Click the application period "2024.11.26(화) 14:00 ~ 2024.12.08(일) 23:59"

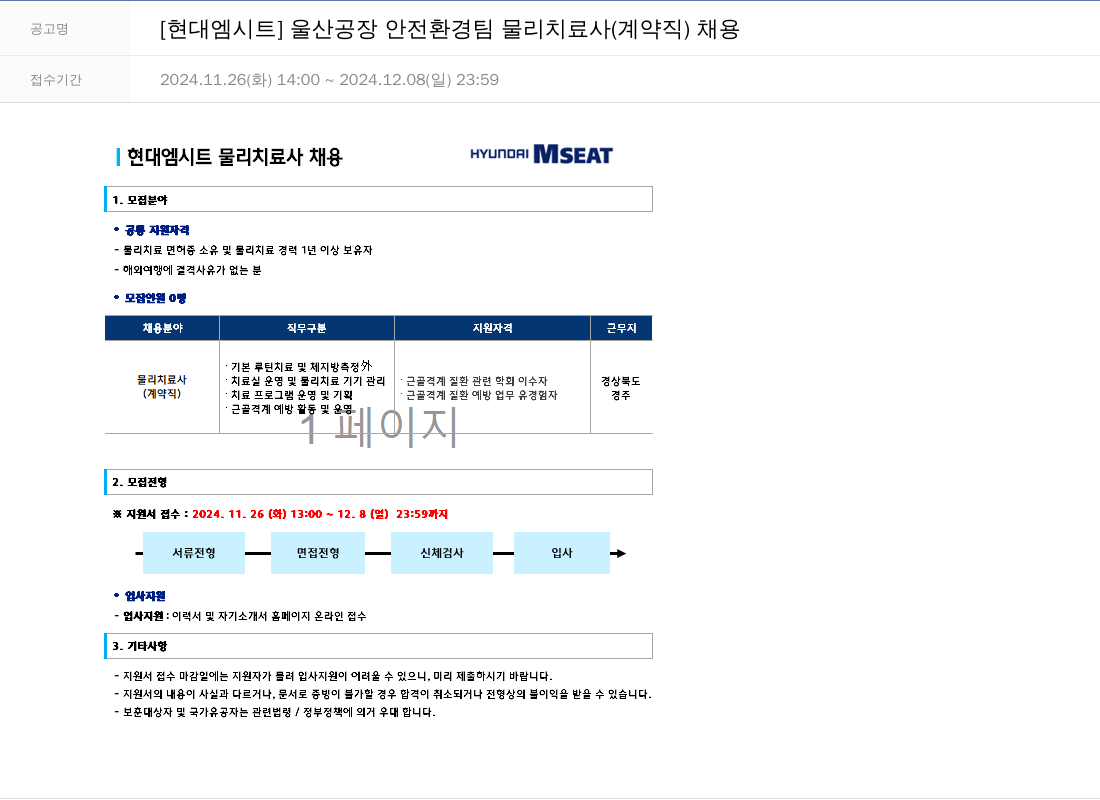pyautogui.click(x=329, y=80)
